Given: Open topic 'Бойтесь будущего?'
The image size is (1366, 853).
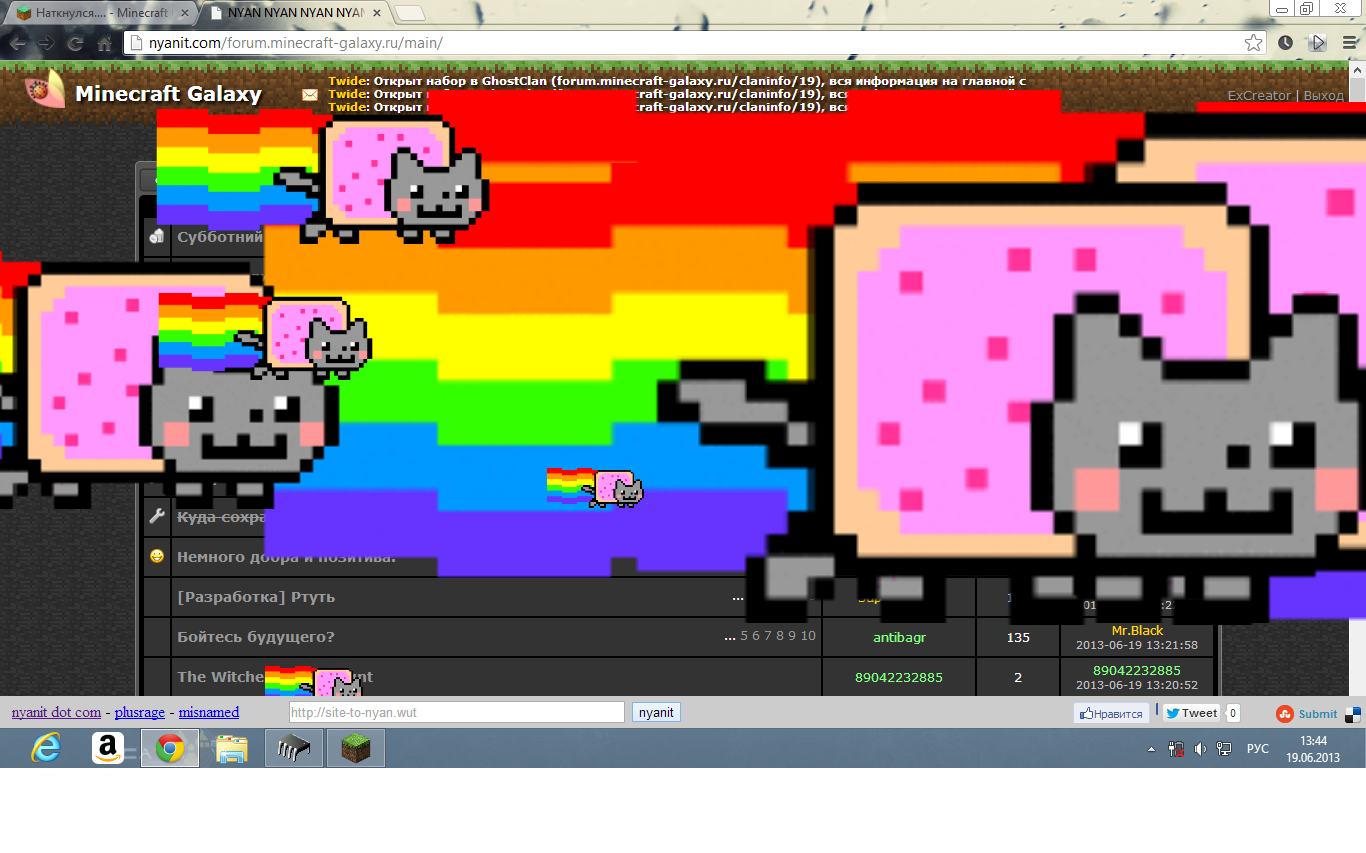Looking at the screenshot, I should pos(256,637).
